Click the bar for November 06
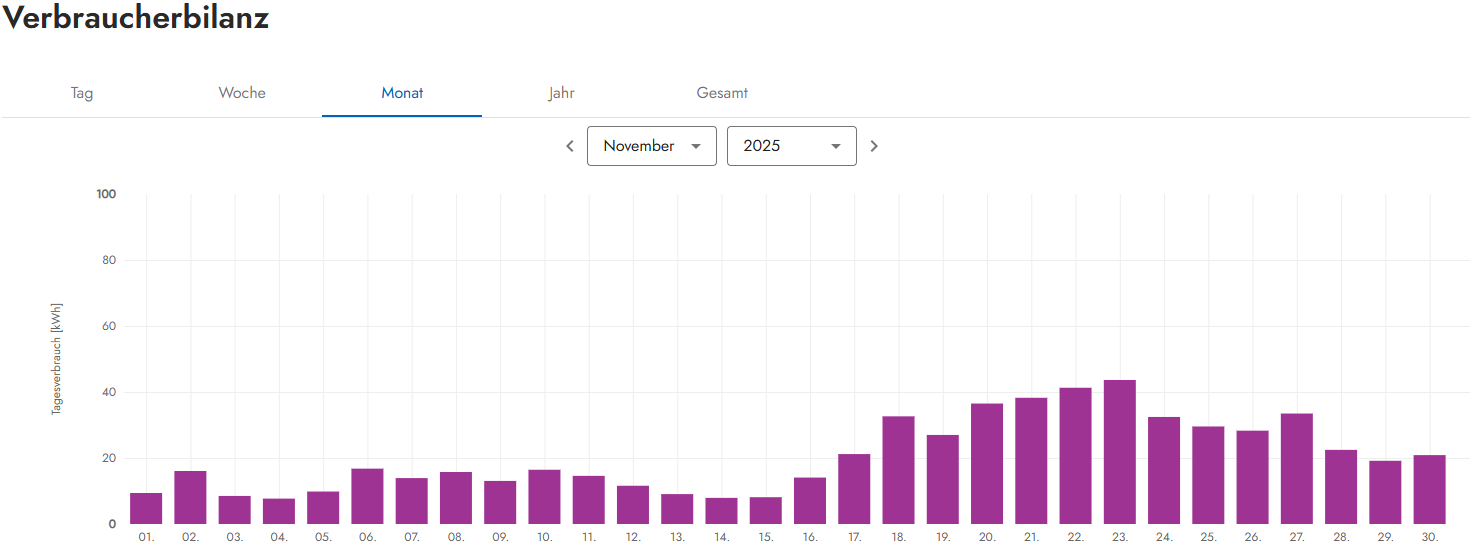 click(367, 497)
